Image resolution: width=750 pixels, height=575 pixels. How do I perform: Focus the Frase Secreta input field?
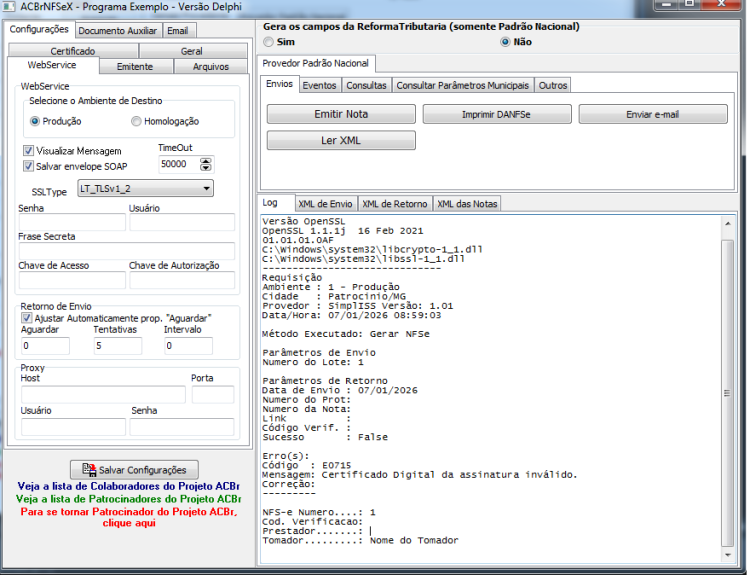[127, 251]
